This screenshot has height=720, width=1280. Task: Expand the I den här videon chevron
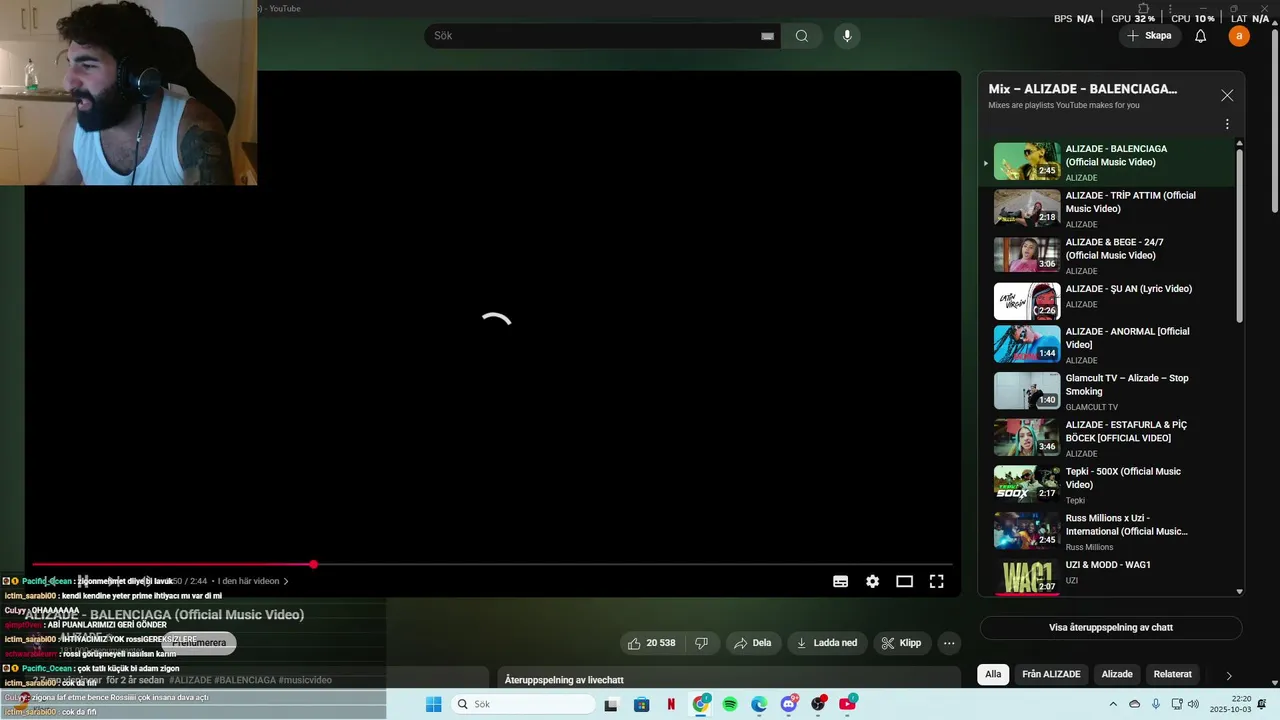pos(286,581)
